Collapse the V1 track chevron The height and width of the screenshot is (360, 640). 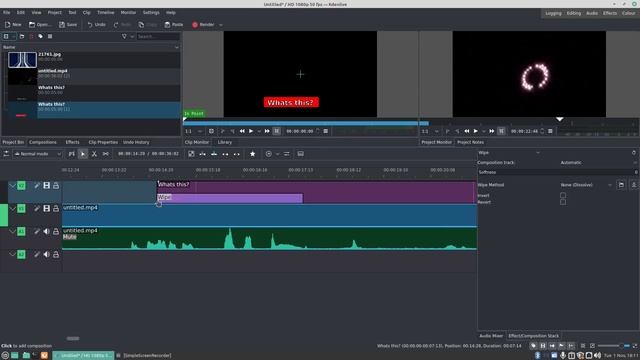tap(12, 209)
